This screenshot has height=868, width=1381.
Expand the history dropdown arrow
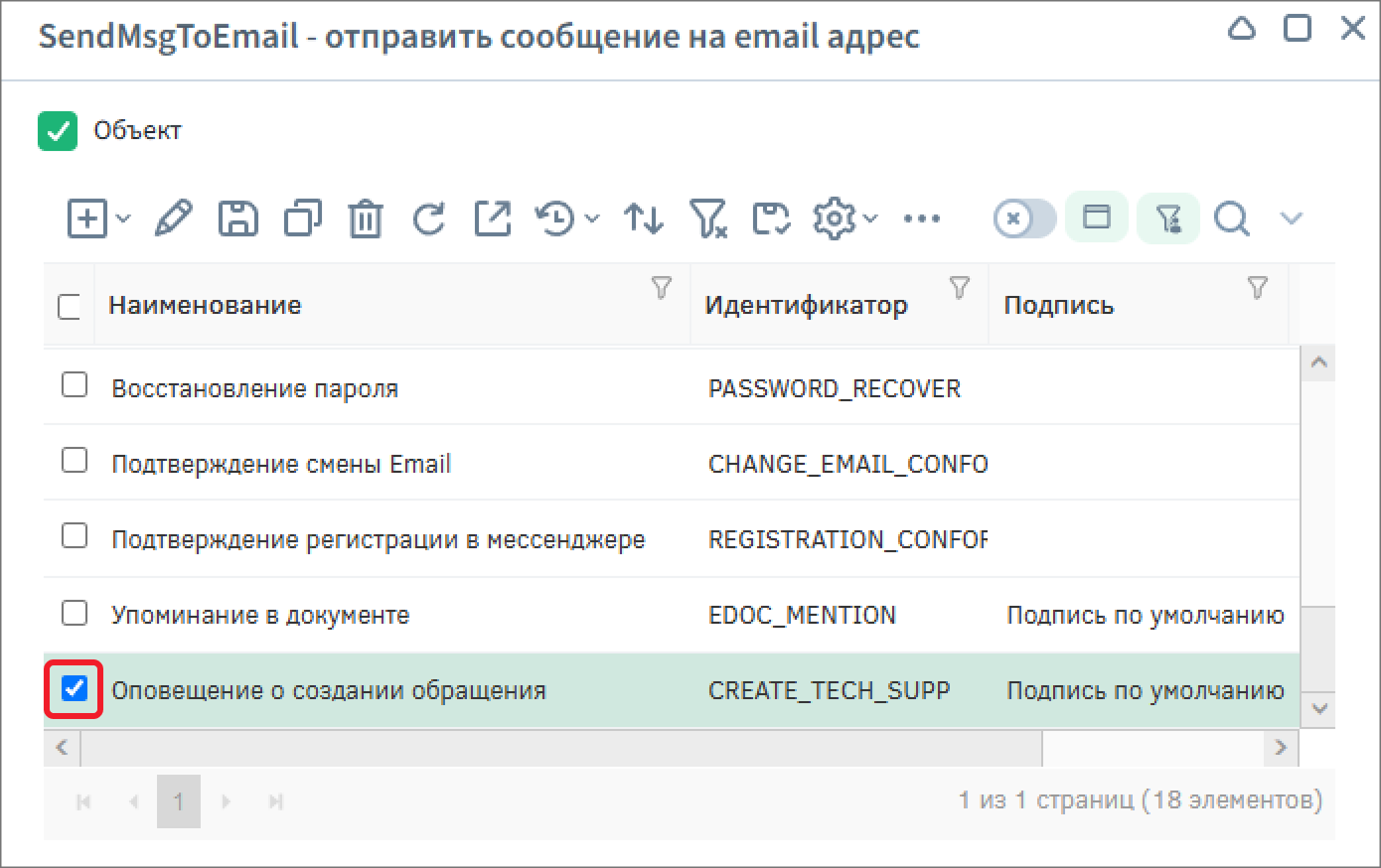click(x=592, y=217)
